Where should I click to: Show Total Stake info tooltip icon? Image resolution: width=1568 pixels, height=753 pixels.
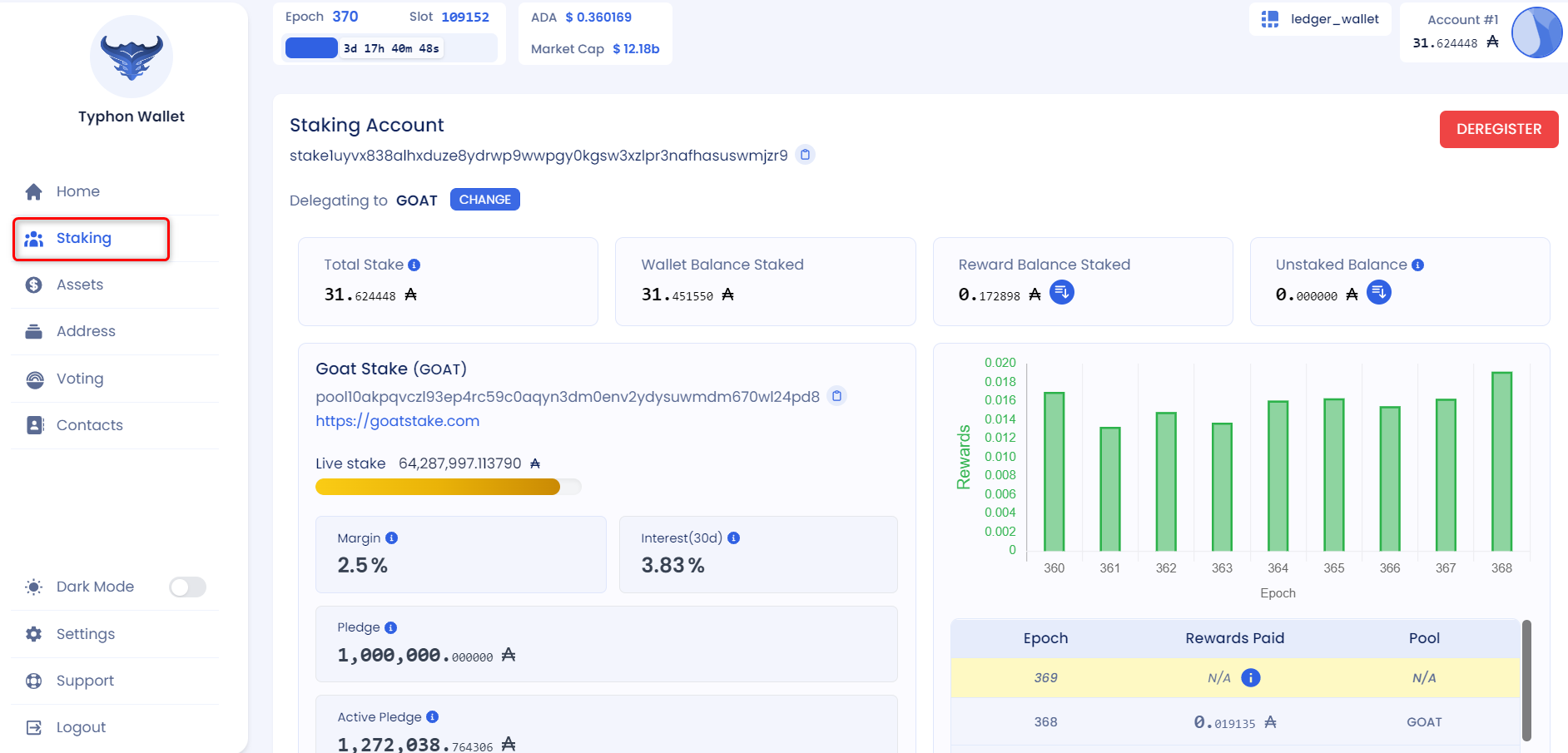[414, 265]
